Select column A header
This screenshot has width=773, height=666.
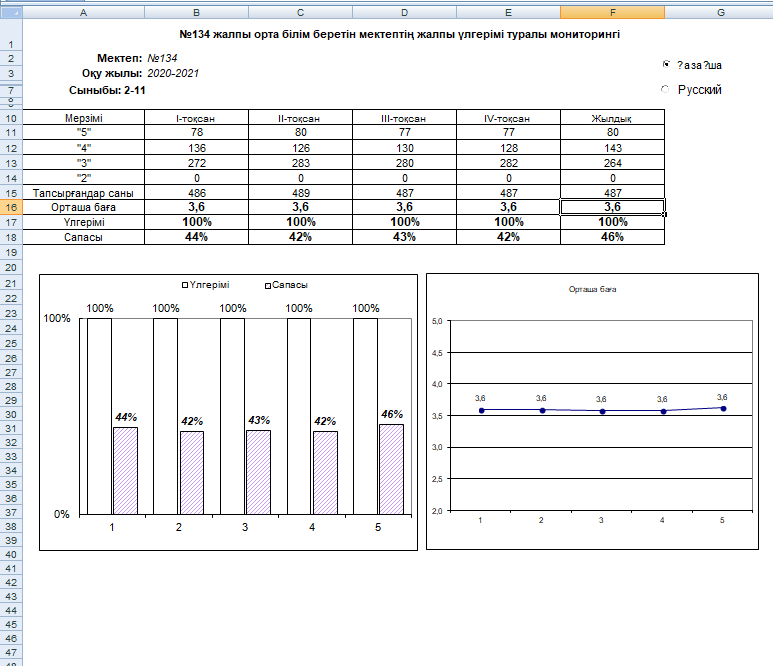(x=82, y=11)
